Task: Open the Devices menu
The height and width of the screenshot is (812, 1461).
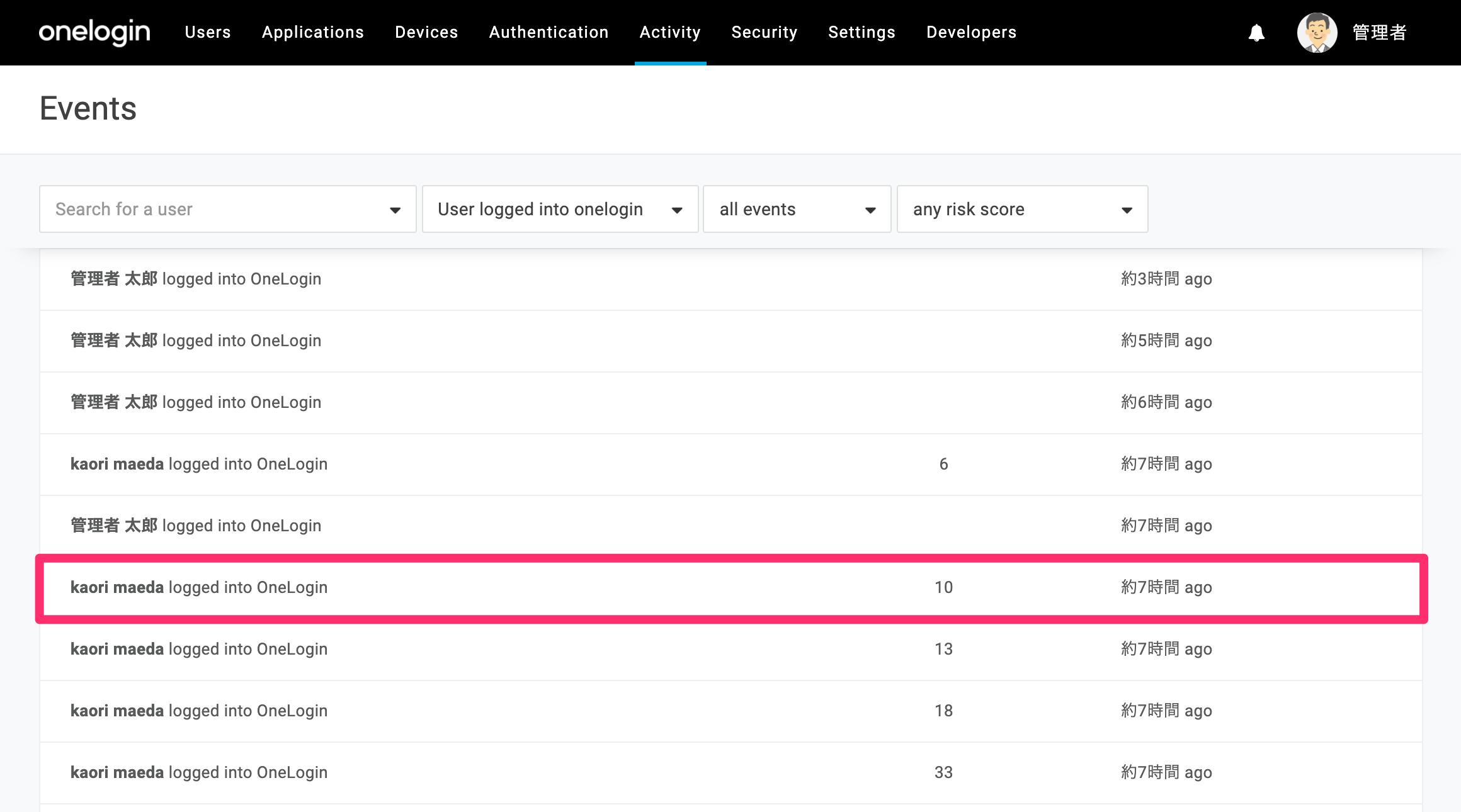Action: (426, 32)
